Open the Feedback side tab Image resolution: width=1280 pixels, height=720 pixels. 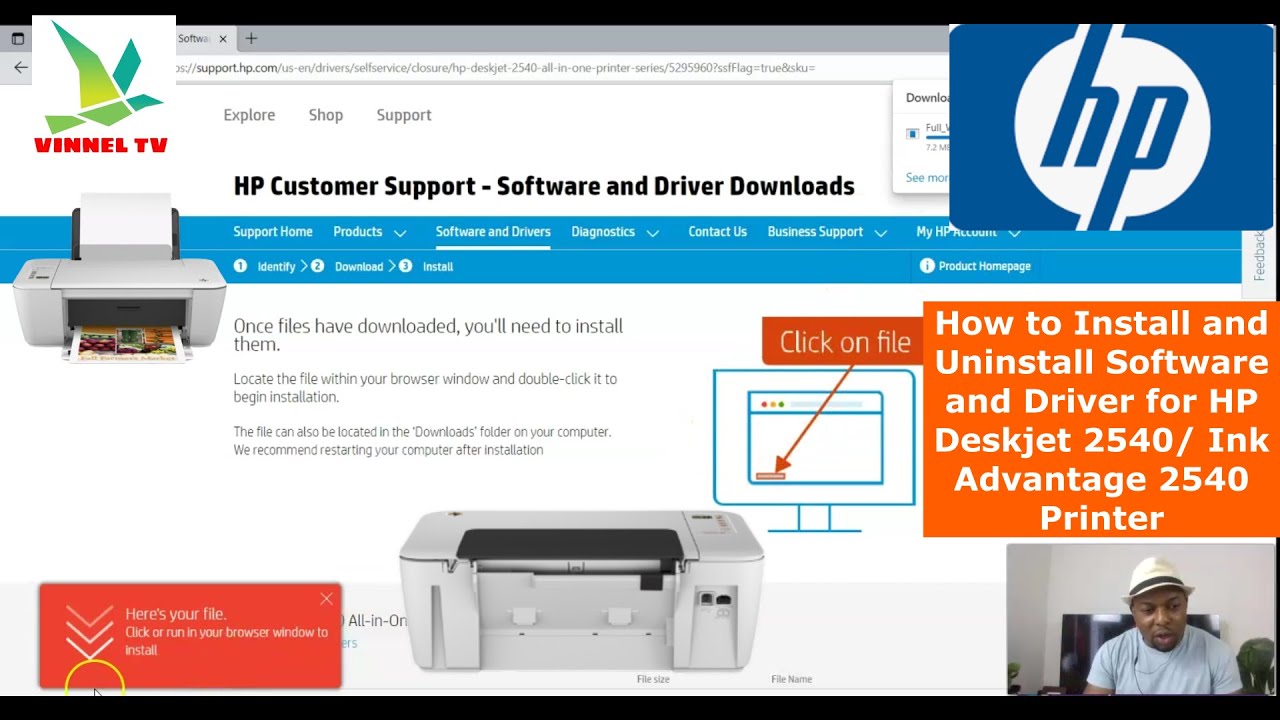[x=1260, y=255]
